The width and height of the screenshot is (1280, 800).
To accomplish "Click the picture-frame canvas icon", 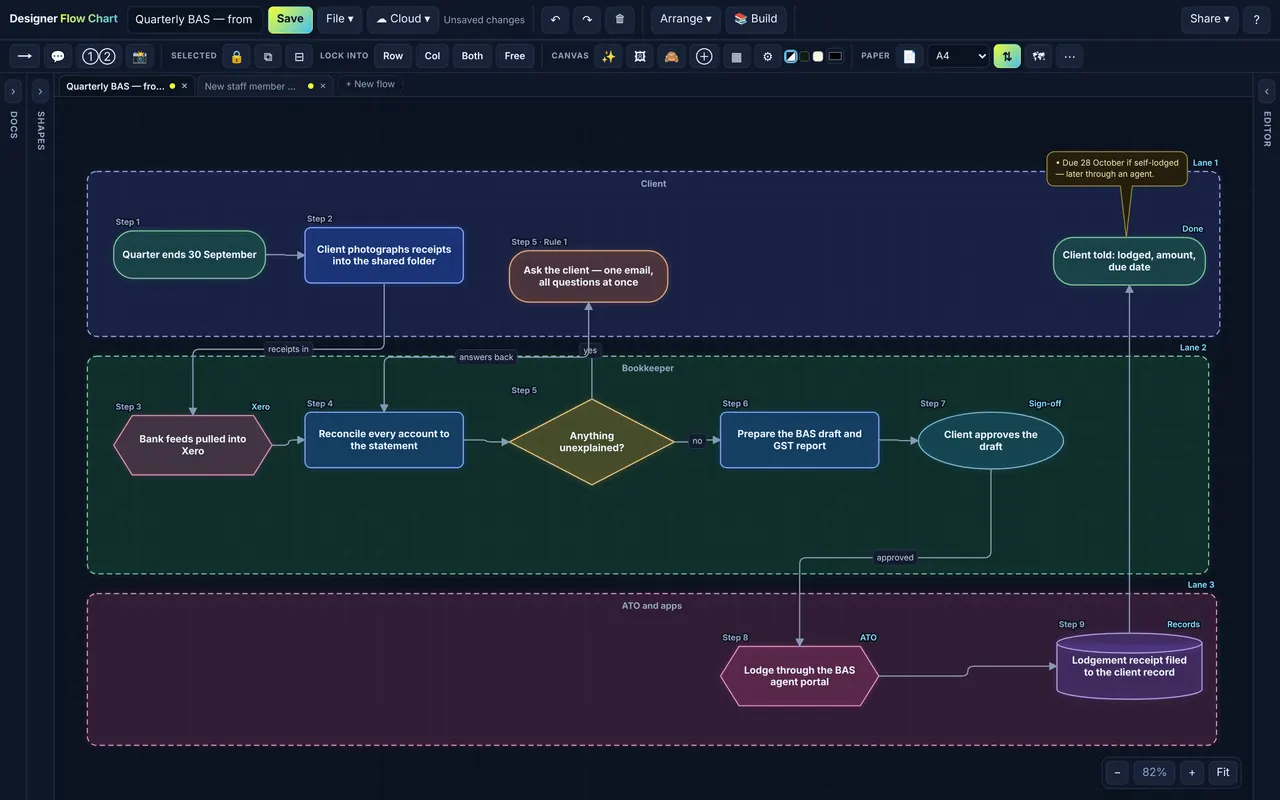I will 640,56.
